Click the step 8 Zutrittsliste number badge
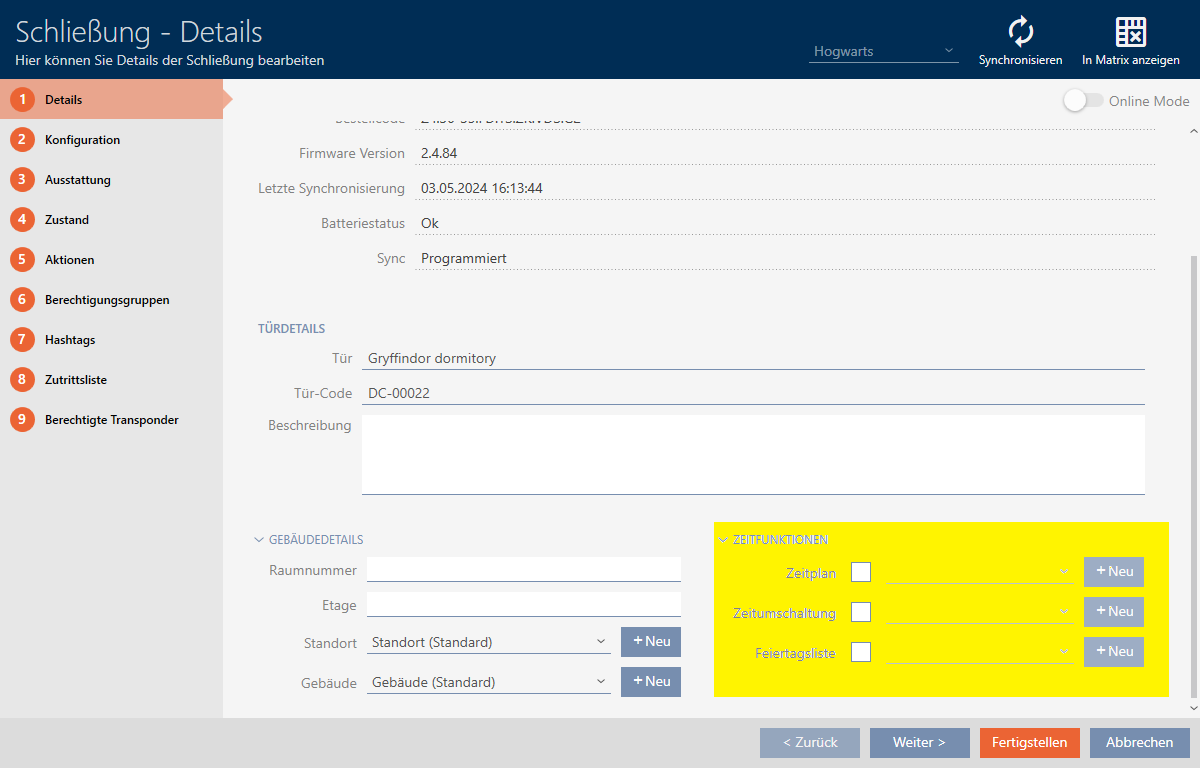 point(22,380)
